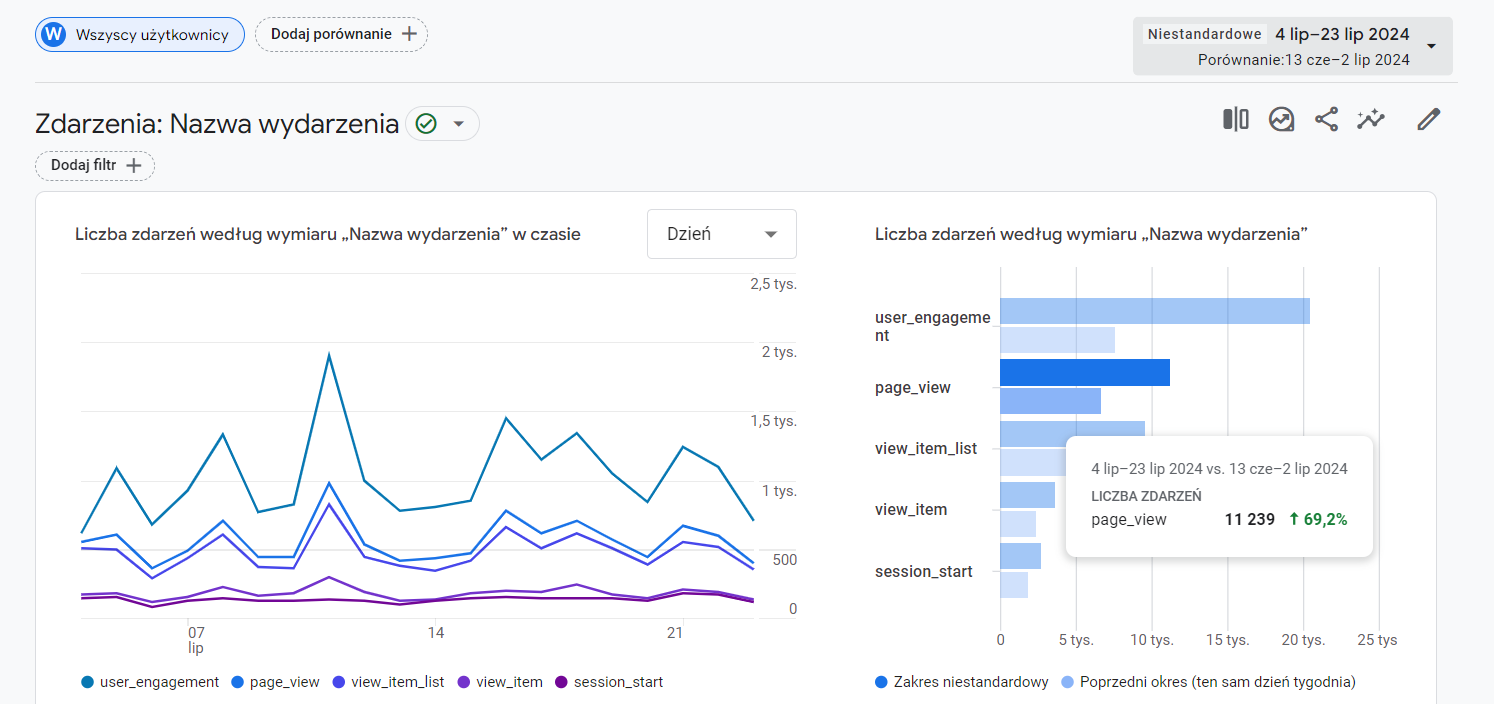Click the 21 date axis label

coord(675,633)
